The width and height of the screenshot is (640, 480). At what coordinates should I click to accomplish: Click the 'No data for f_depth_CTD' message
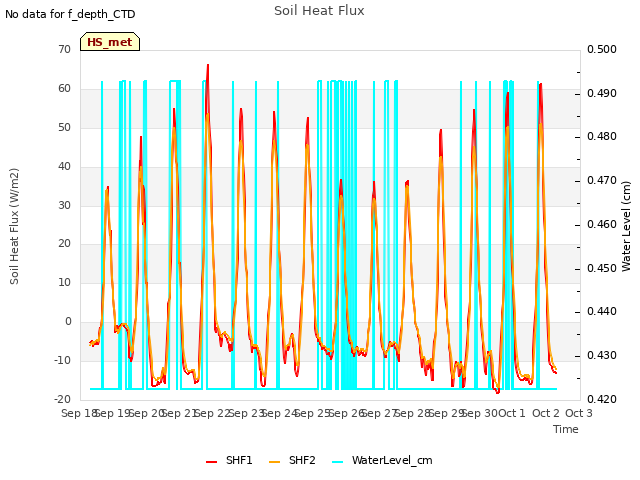(70, 14)
